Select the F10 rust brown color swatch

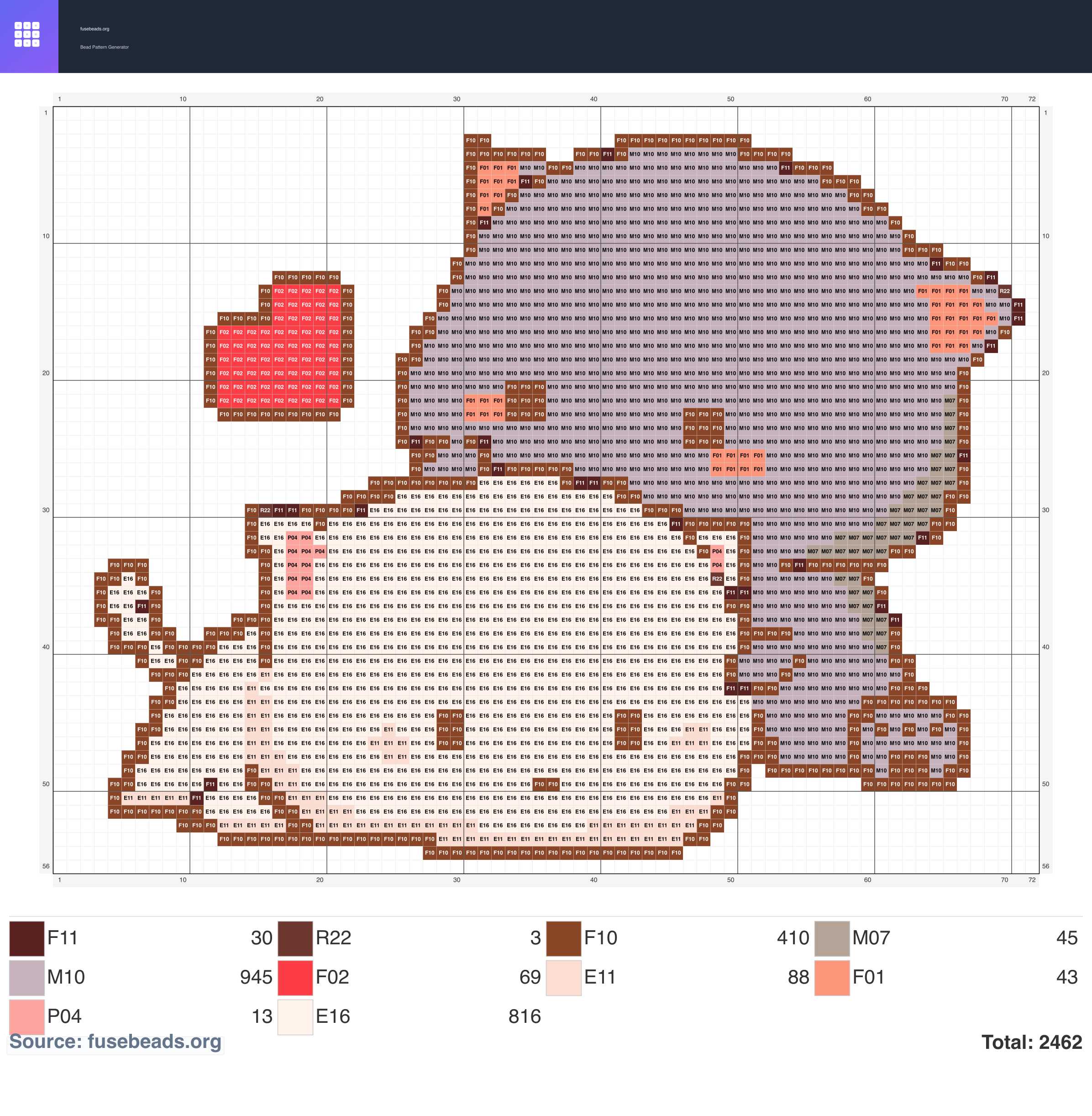coord(564,938)
